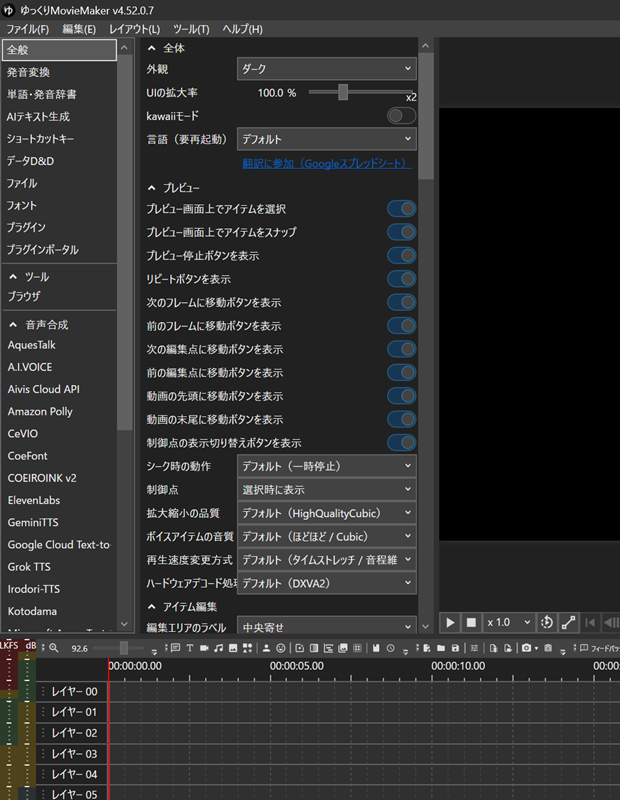Open the playback speed x 1.0 dropdown
The width and height of the screenshot is (620, 800).
pyautogui.click(x=508, y=622)
